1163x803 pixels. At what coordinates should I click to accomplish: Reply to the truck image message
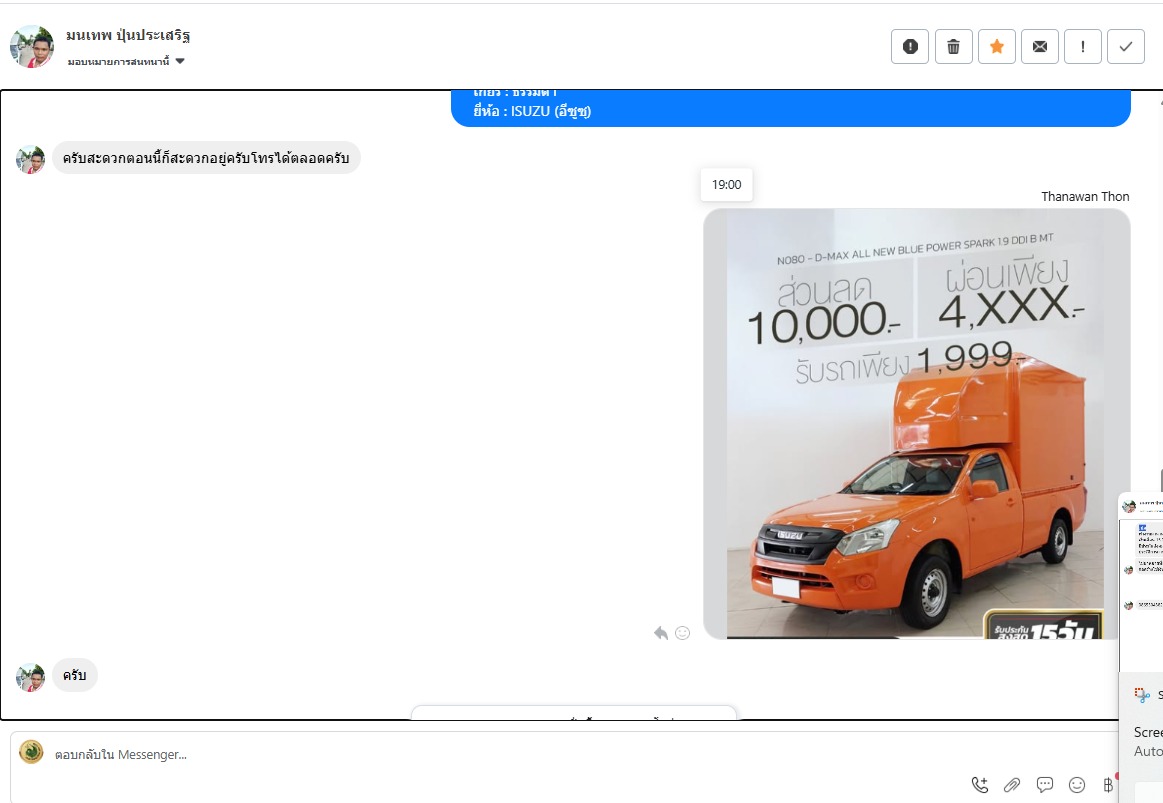(x=660, y=633)
